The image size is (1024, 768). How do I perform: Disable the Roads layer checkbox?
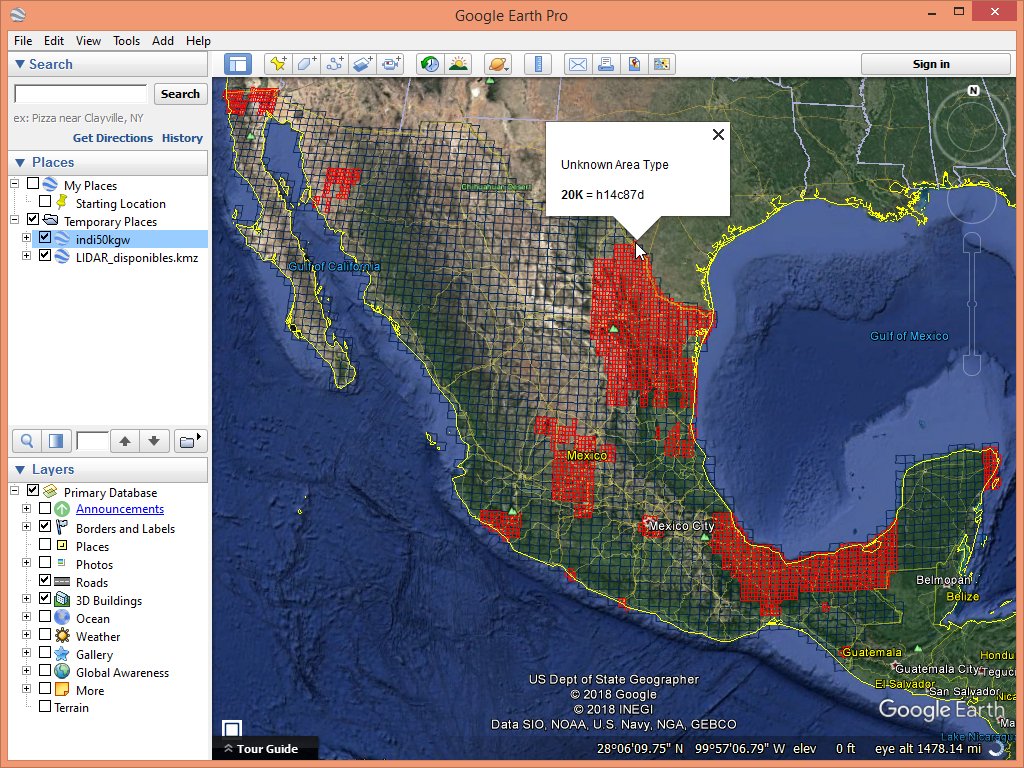click(x=45, y=581)
